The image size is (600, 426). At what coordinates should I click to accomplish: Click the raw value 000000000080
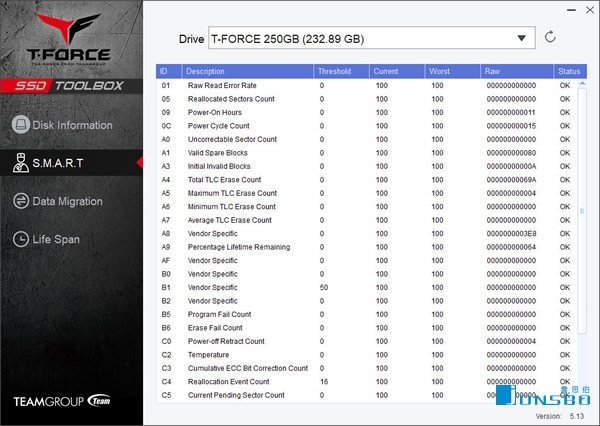click(511, 153)
